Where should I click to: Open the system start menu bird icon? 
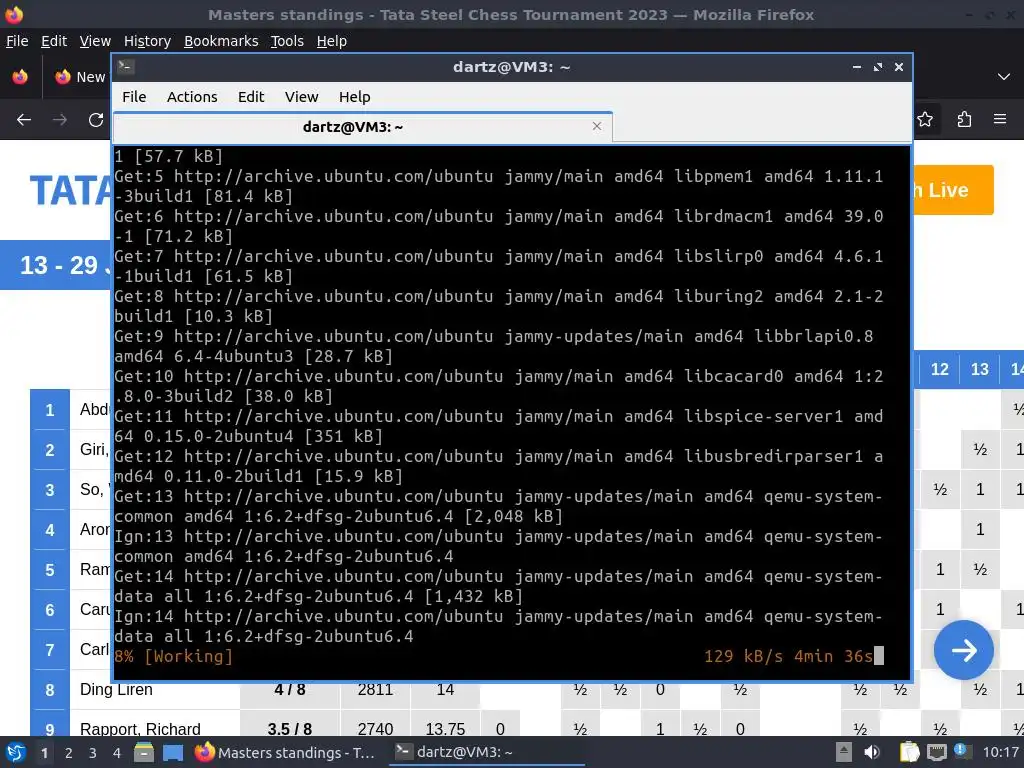coord(16,752)
